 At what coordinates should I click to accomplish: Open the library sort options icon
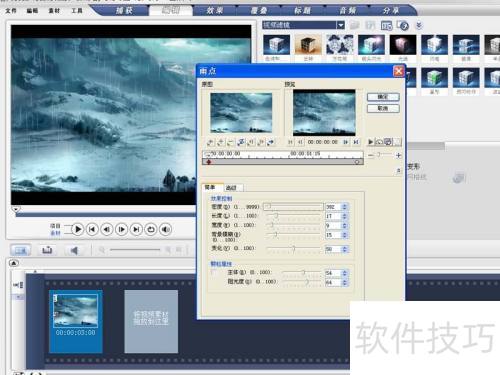coord(386,25)
